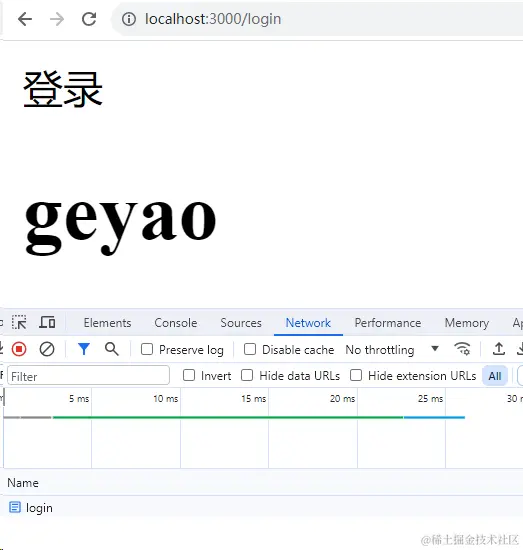Click the localhost:3000/login address bar
This screenshot has height=550, width=523.
pyautogui.click(x=318, y=19)
